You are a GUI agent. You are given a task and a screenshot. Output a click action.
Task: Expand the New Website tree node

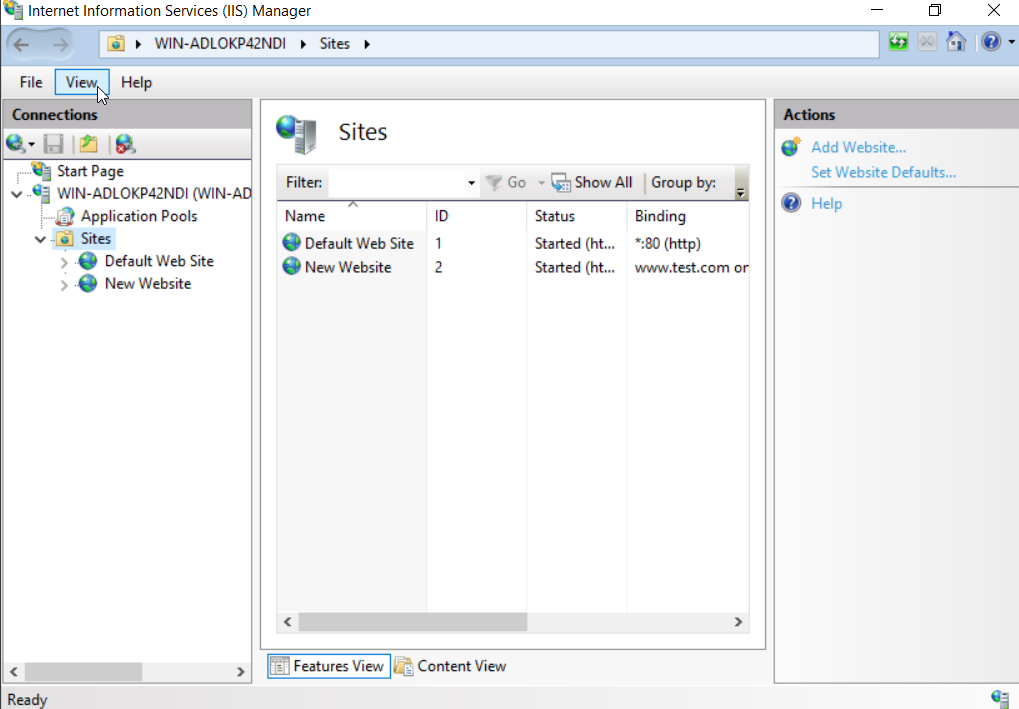pyautogui.click(x=65, y=285)
